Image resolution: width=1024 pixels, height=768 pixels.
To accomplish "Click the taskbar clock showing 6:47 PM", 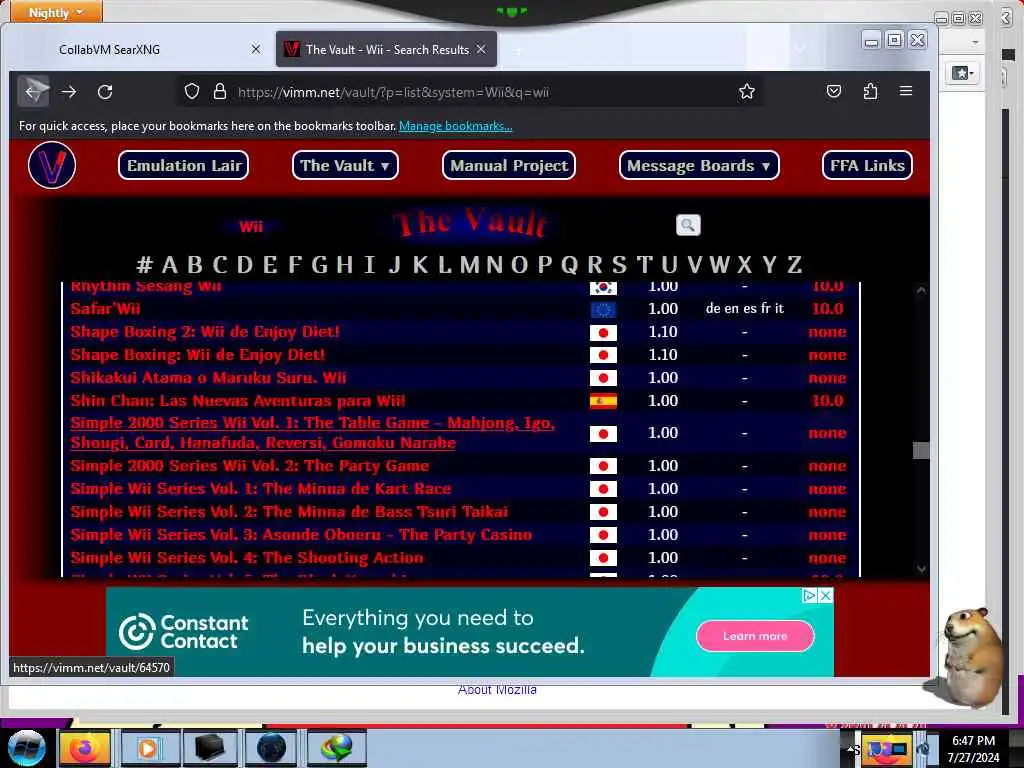I will (x=973, y=748).
